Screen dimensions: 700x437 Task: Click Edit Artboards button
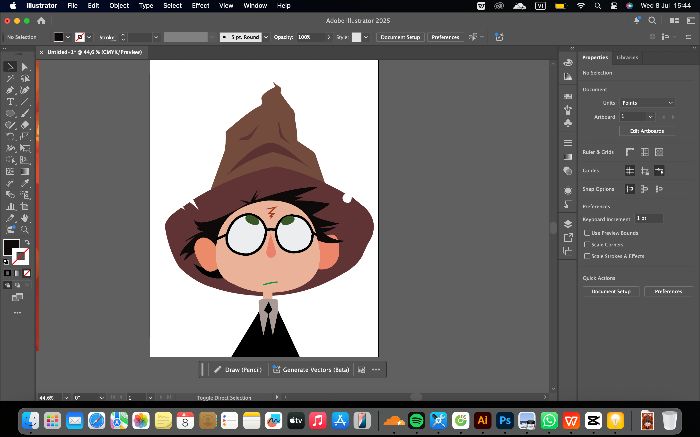(646, 131)
